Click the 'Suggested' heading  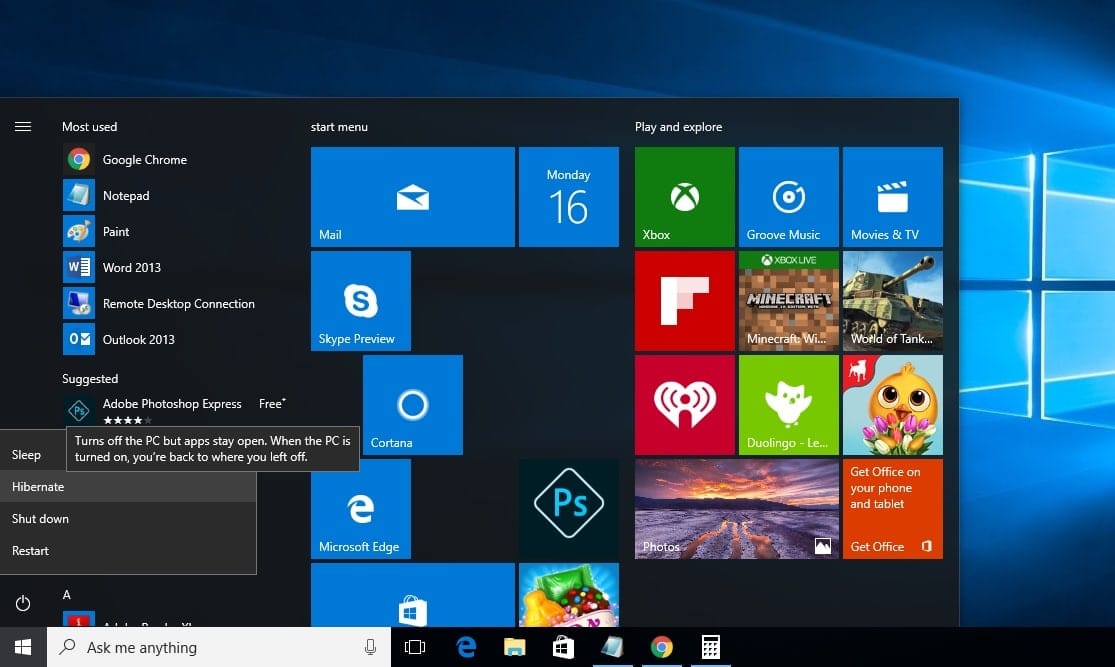point(90,378)
